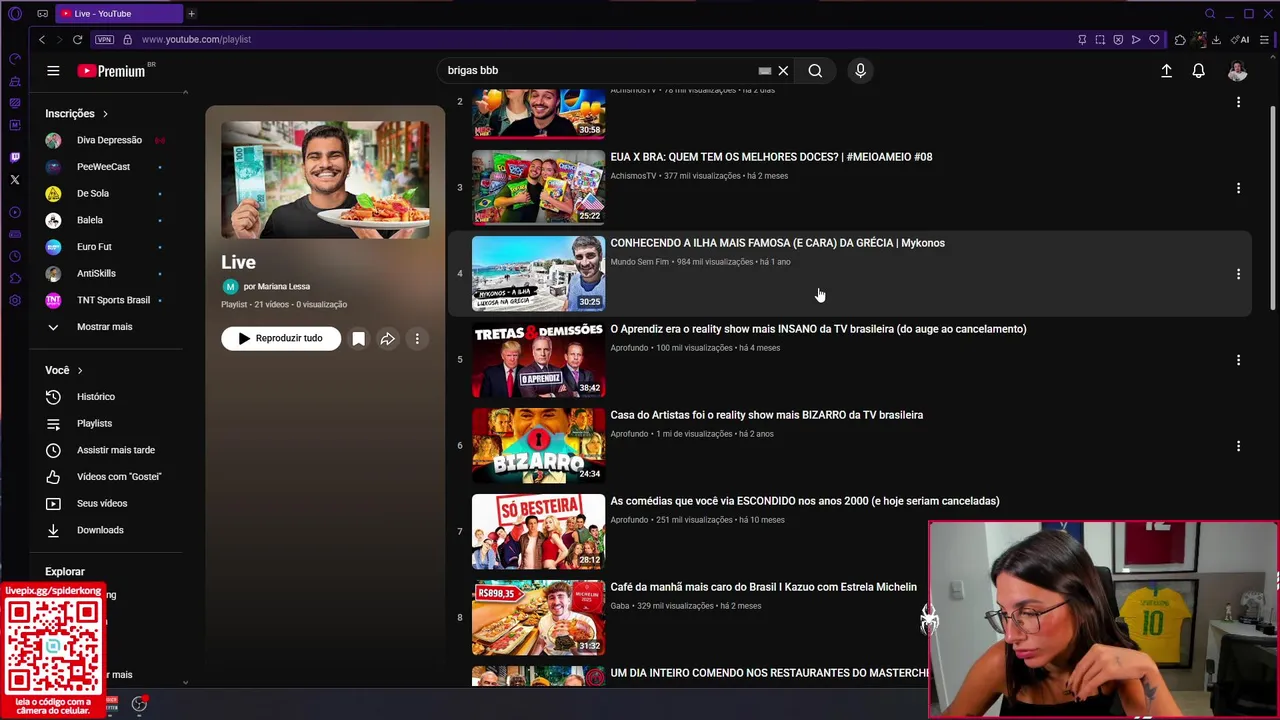The height and width of the screenshot is (720, 1280).
Task: Open the 'As comédias que você via ESCONDIDO' video
Action: pyautogui.click(x=804, y=501)
